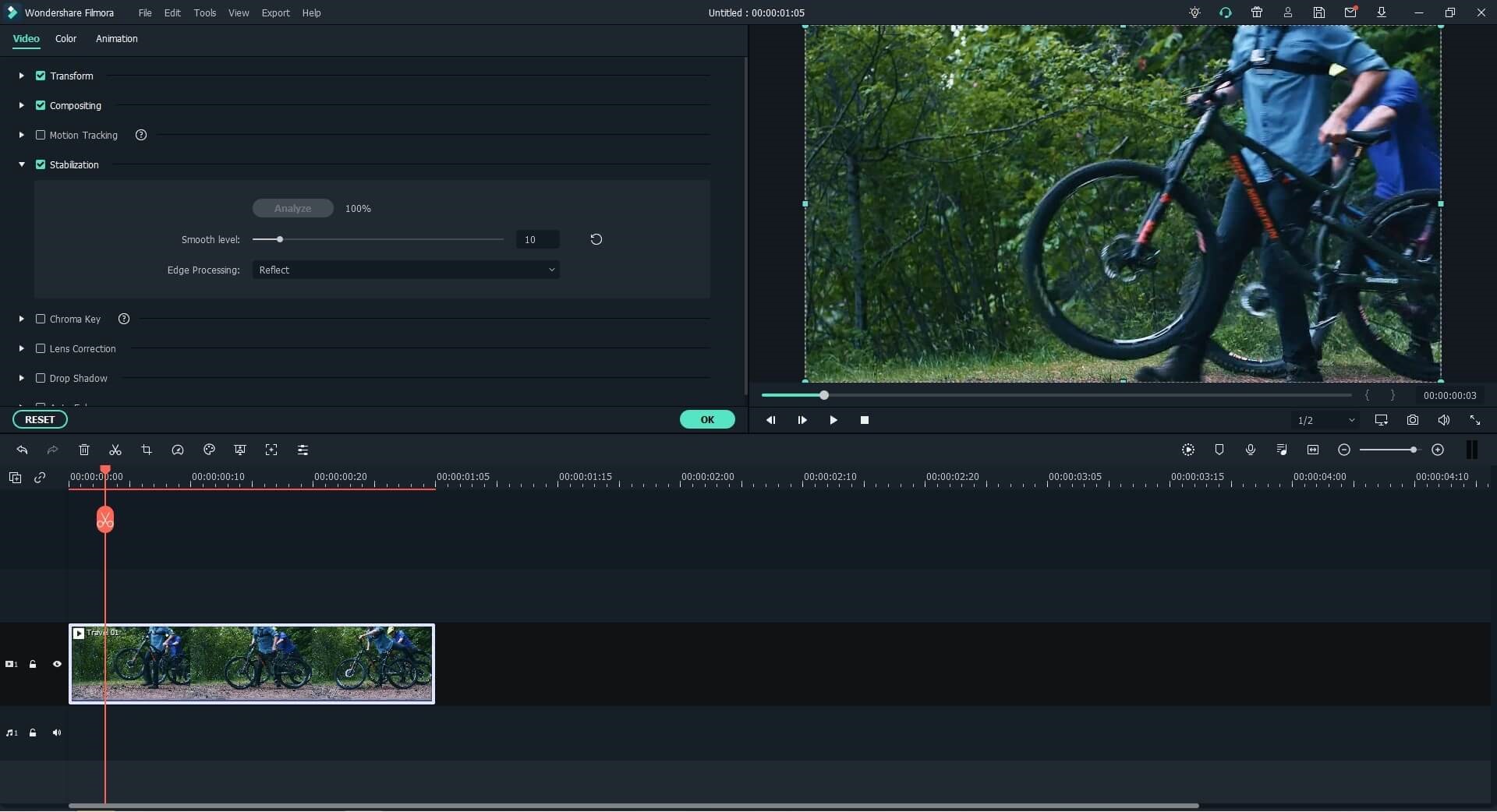The height and width of the screenshot is (812, 1497).
Task: Open the File menu
Action: point(145,12)
